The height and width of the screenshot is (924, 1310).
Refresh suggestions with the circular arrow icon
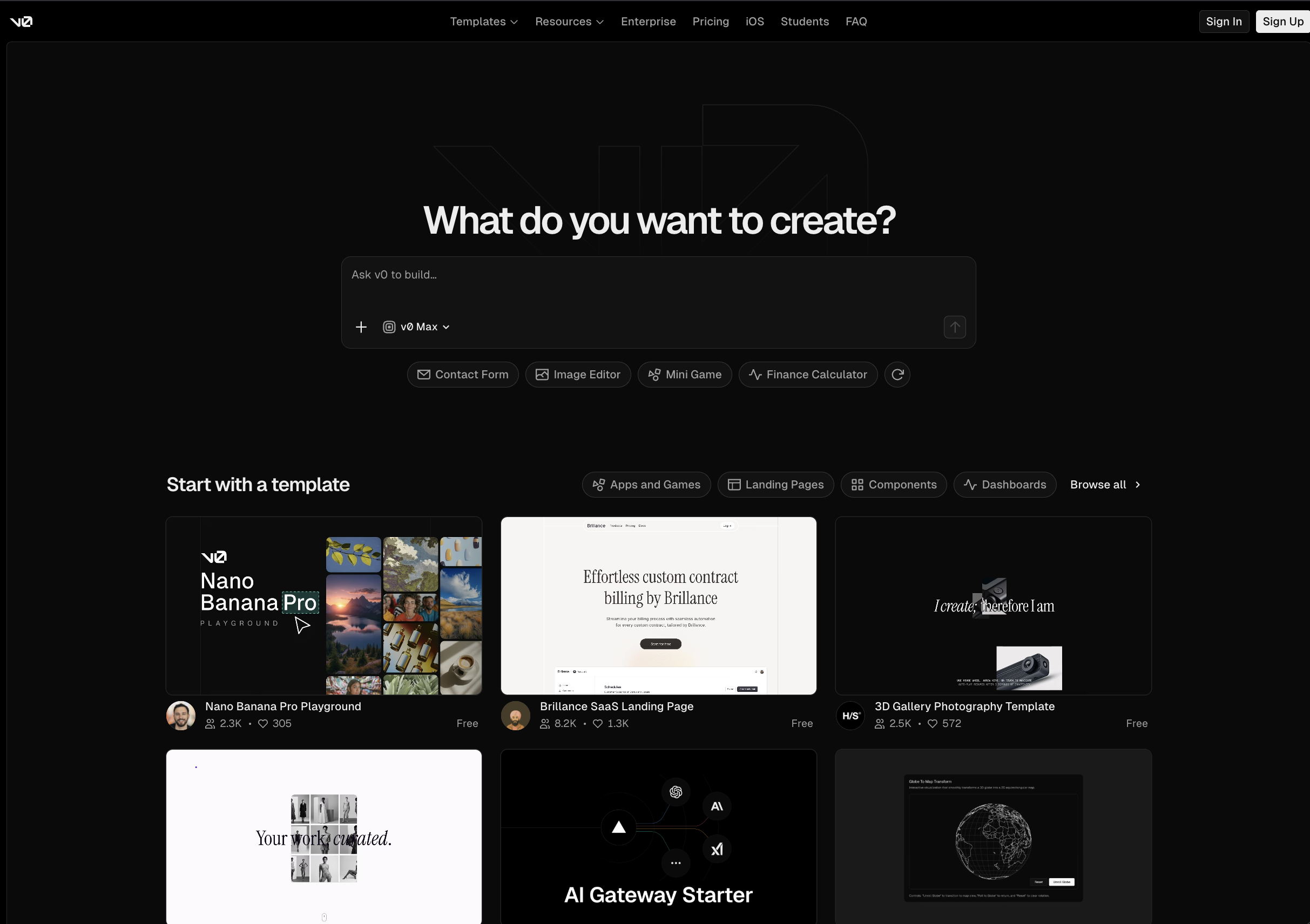tap(897, 375)
